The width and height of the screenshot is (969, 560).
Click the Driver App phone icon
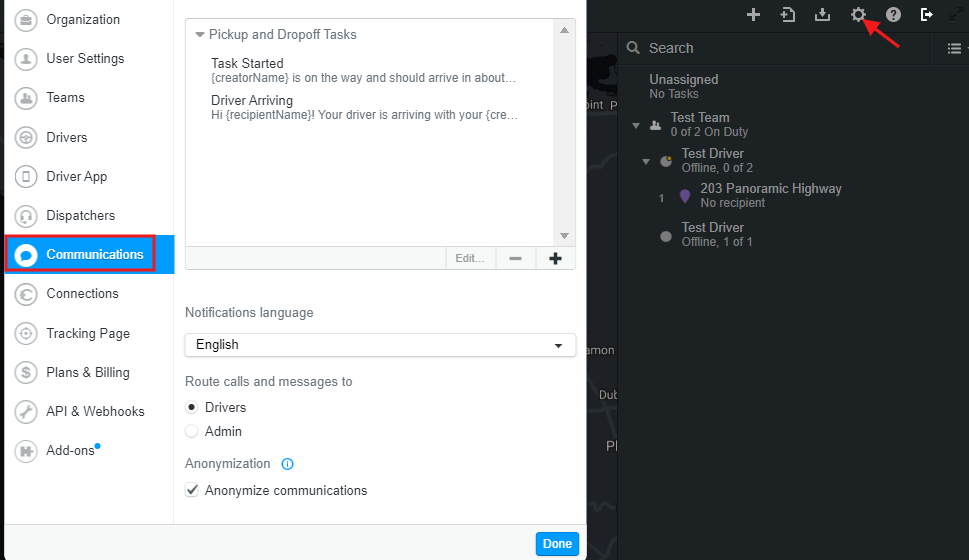pyautogui.click(x=26, y=177)
